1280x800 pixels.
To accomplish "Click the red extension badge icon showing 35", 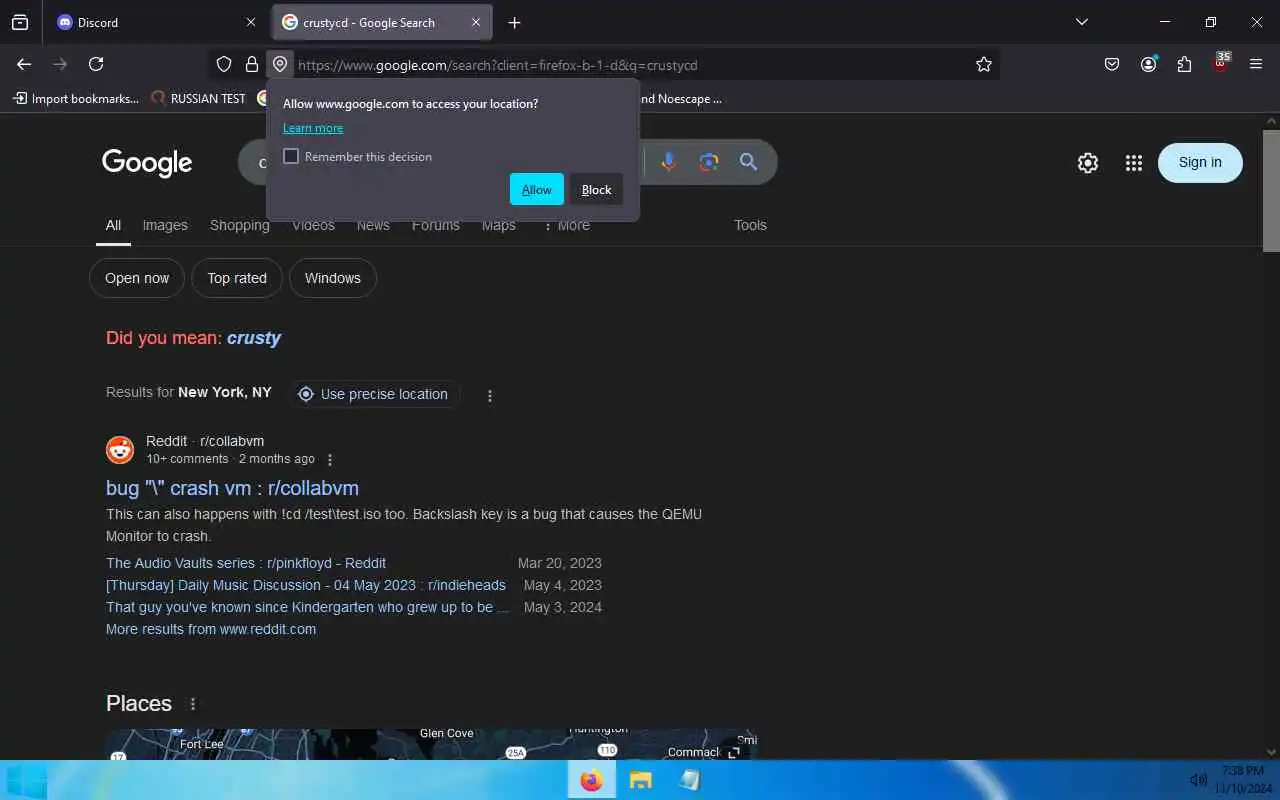I will coord(1220,62).
